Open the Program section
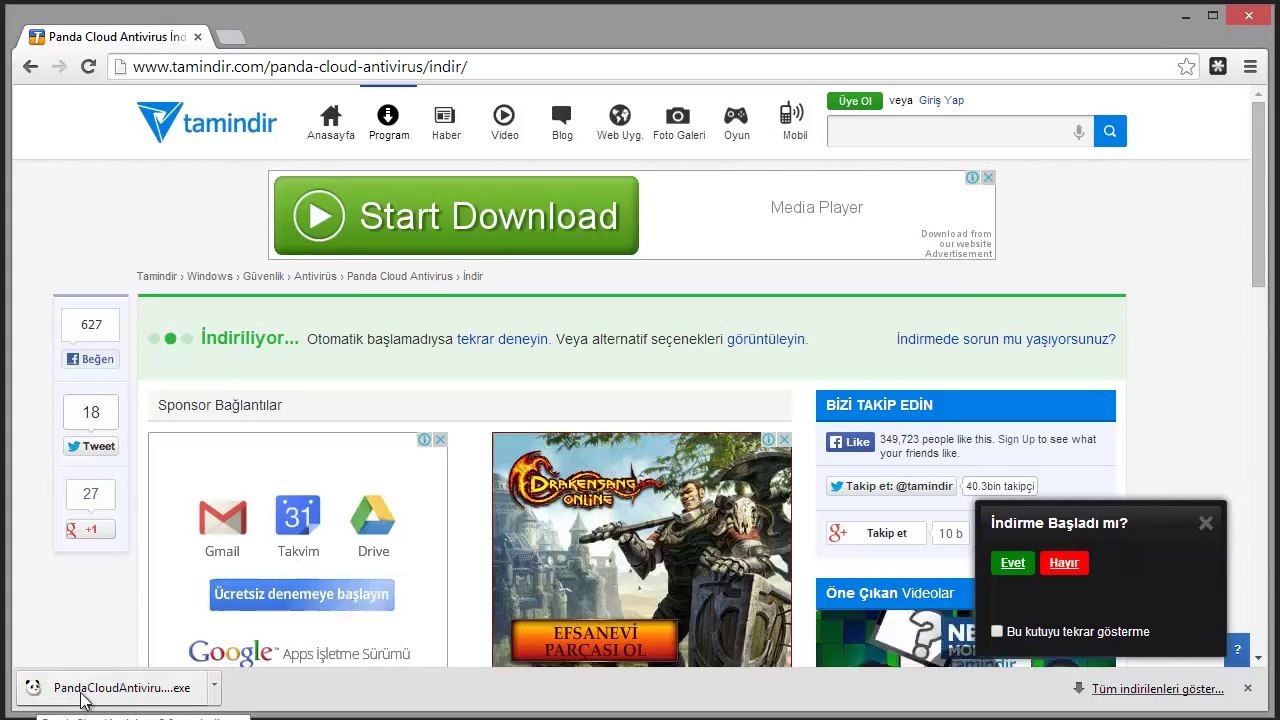The height and width of the screenshot is (720, 1280). [x=389, y=122]
